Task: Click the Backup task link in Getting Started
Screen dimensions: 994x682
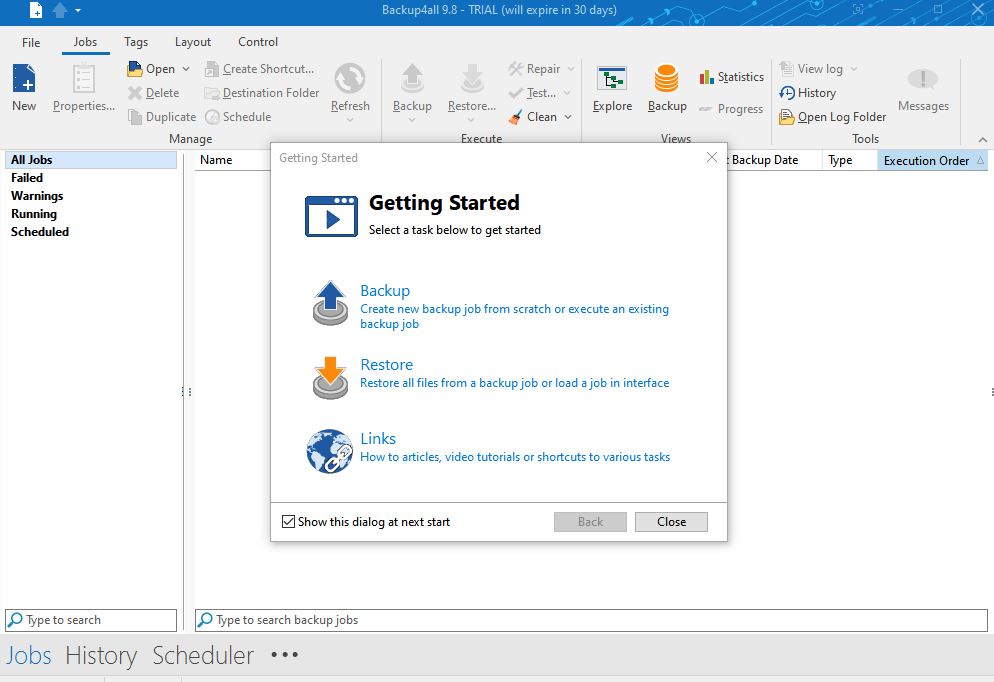Action: click(385, 290)
